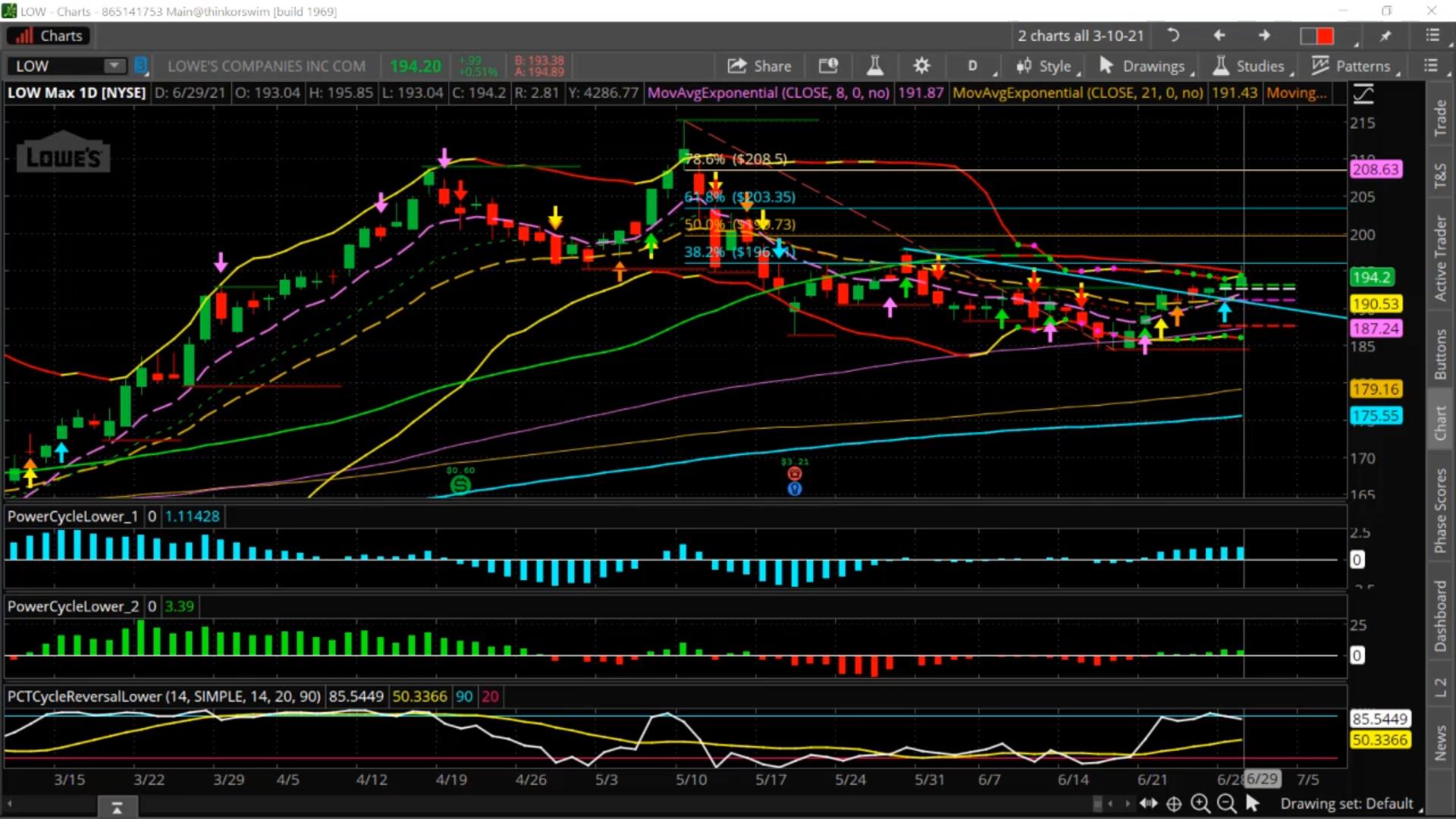Screen dimensions: 1456x819
Task: Open the Active Trader side tab
Action: point(1439,259)
